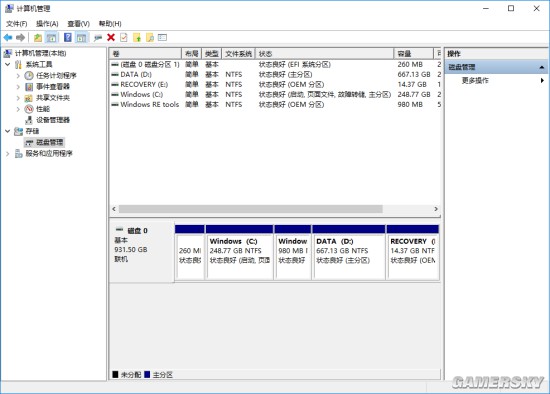The height and width of the screenshot is (394, 550).
Task: Click the blue Help question-mark icon
Action: (68, 38)
